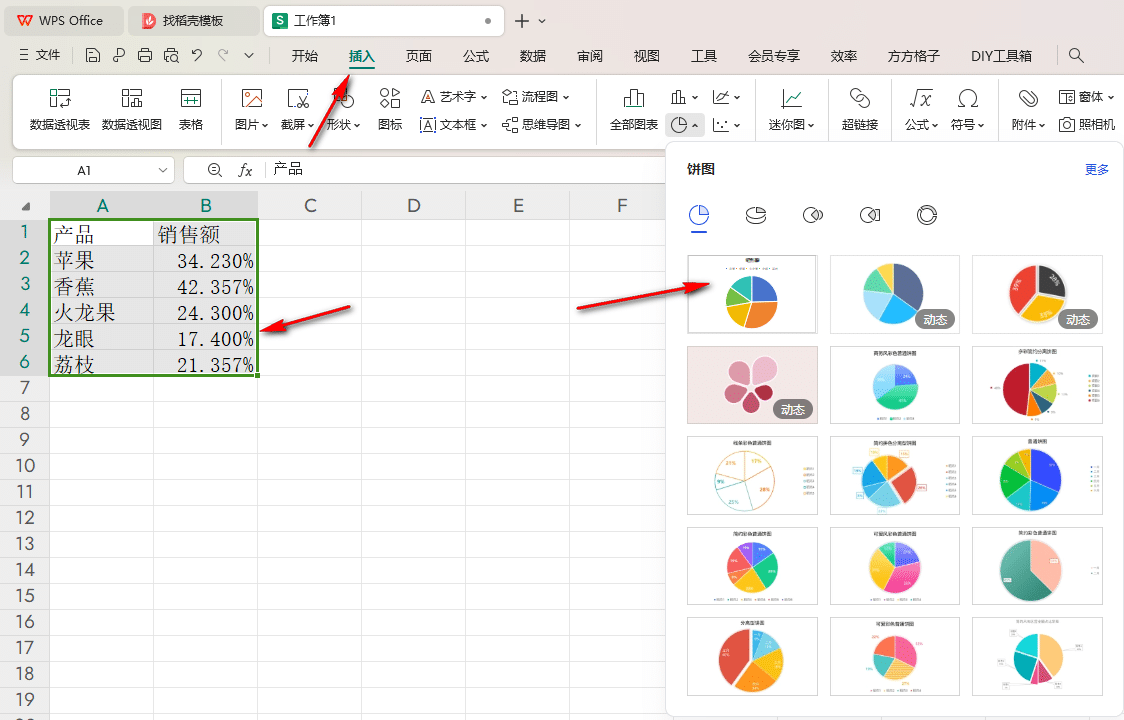Select cell containing 火龙果
Viewport: 1124px width, 720px height.
(x=102, y=311)
